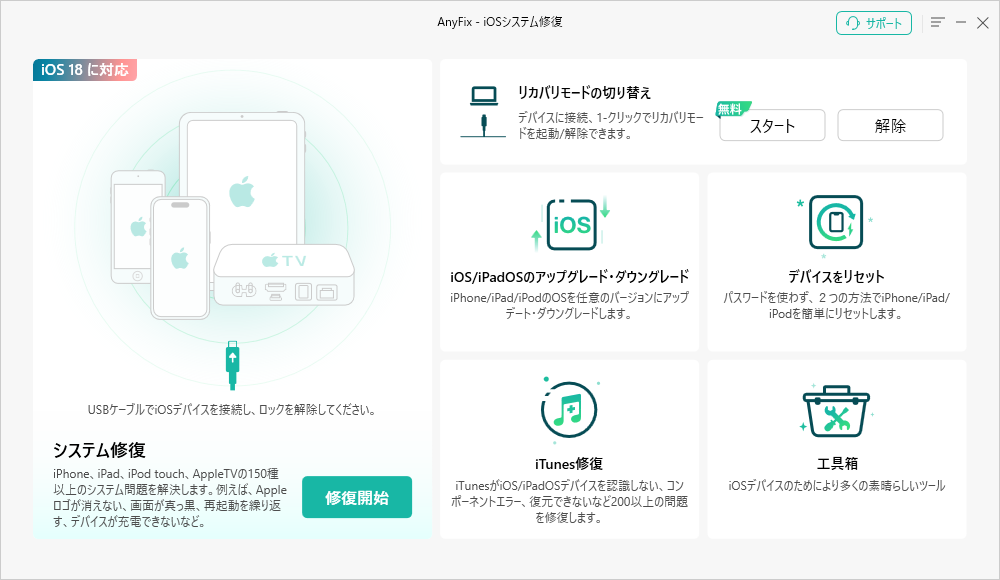The width and height of the screenshot is (1000, 580).
Task: Select the USB plug icon below the laptop
Action: coord(482,122)
